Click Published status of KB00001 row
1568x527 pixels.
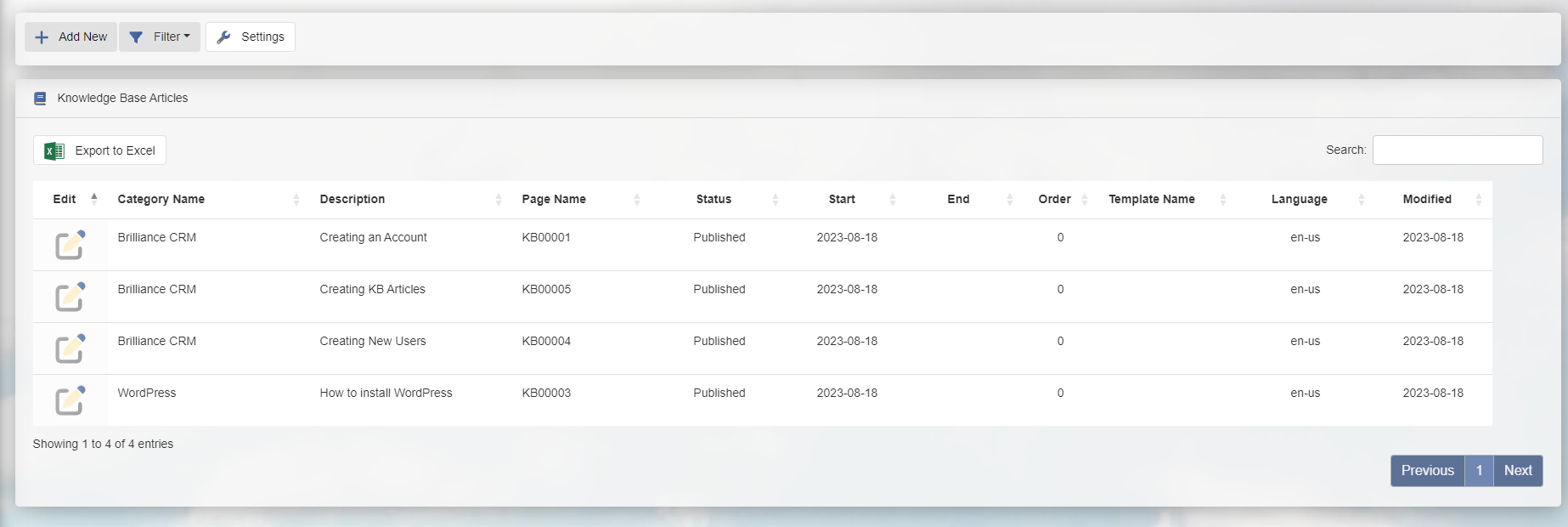pyautogui.click(x=719, y=237)
